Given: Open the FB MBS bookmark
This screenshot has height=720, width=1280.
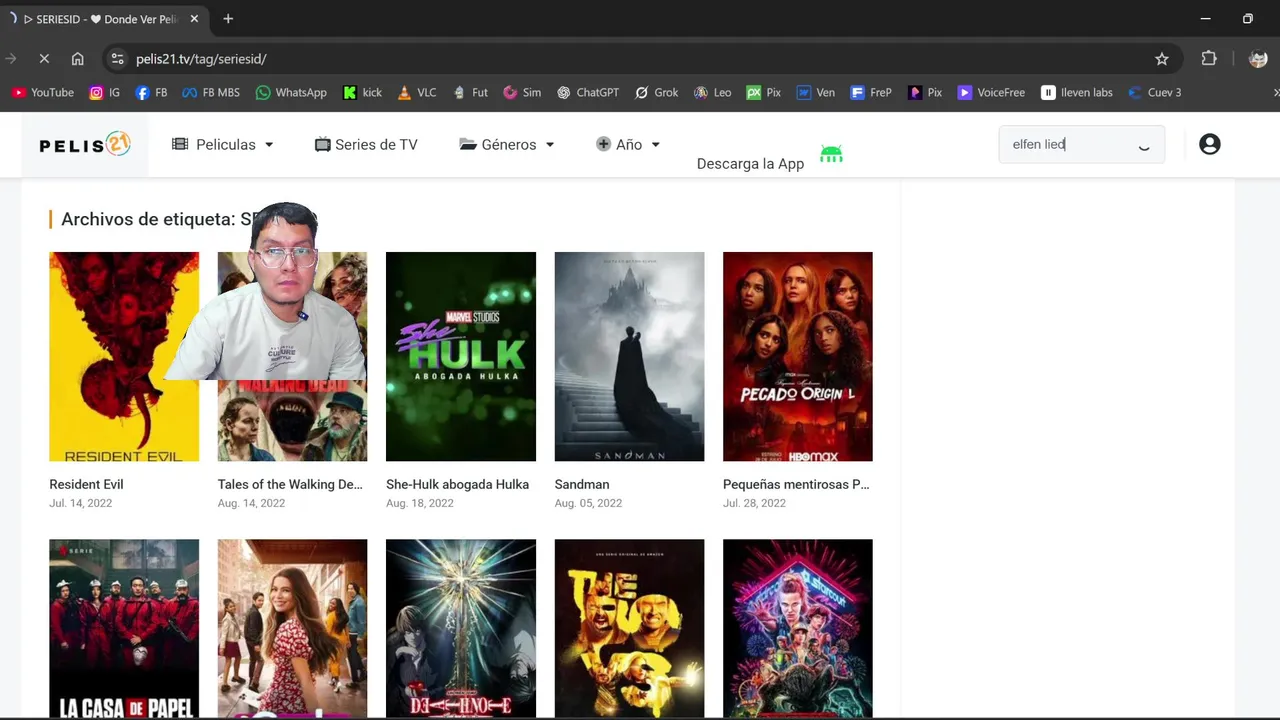Looking at the screenshot, I should coord(211,92).
